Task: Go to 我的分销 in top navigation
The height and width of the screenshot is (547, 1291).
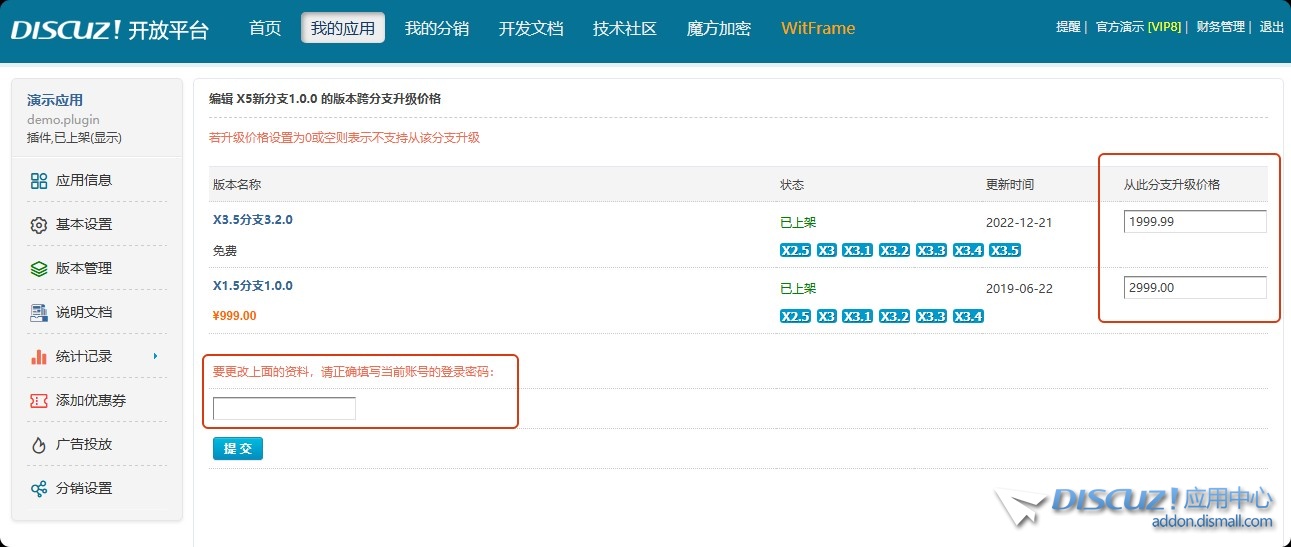Action: [437, 28]
